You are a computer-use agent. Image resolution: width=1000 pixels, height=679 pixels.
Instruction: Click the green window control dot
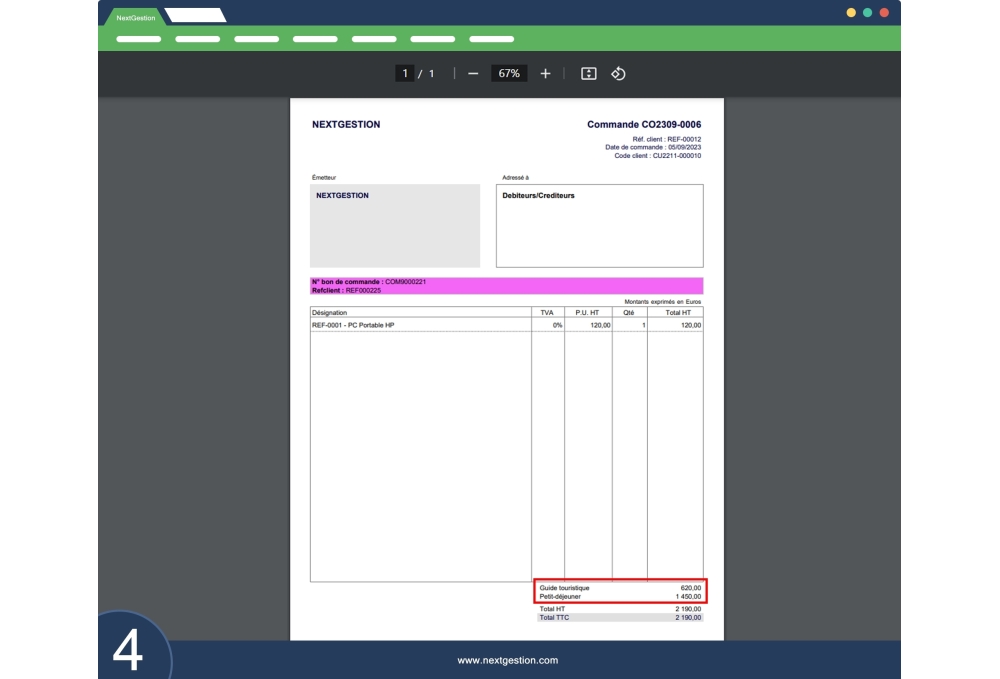pos(867,13)
